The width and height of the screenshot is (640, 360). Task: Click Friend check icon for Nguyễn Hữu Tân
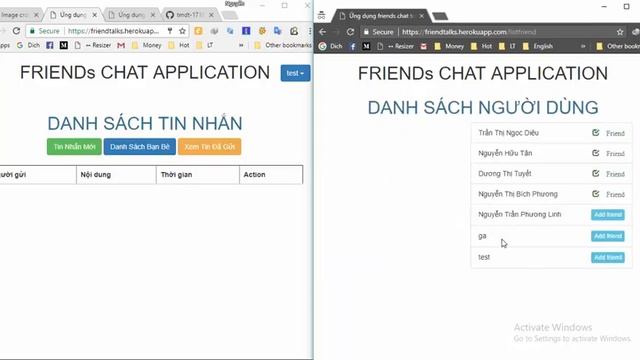click(x=596, y=153)
